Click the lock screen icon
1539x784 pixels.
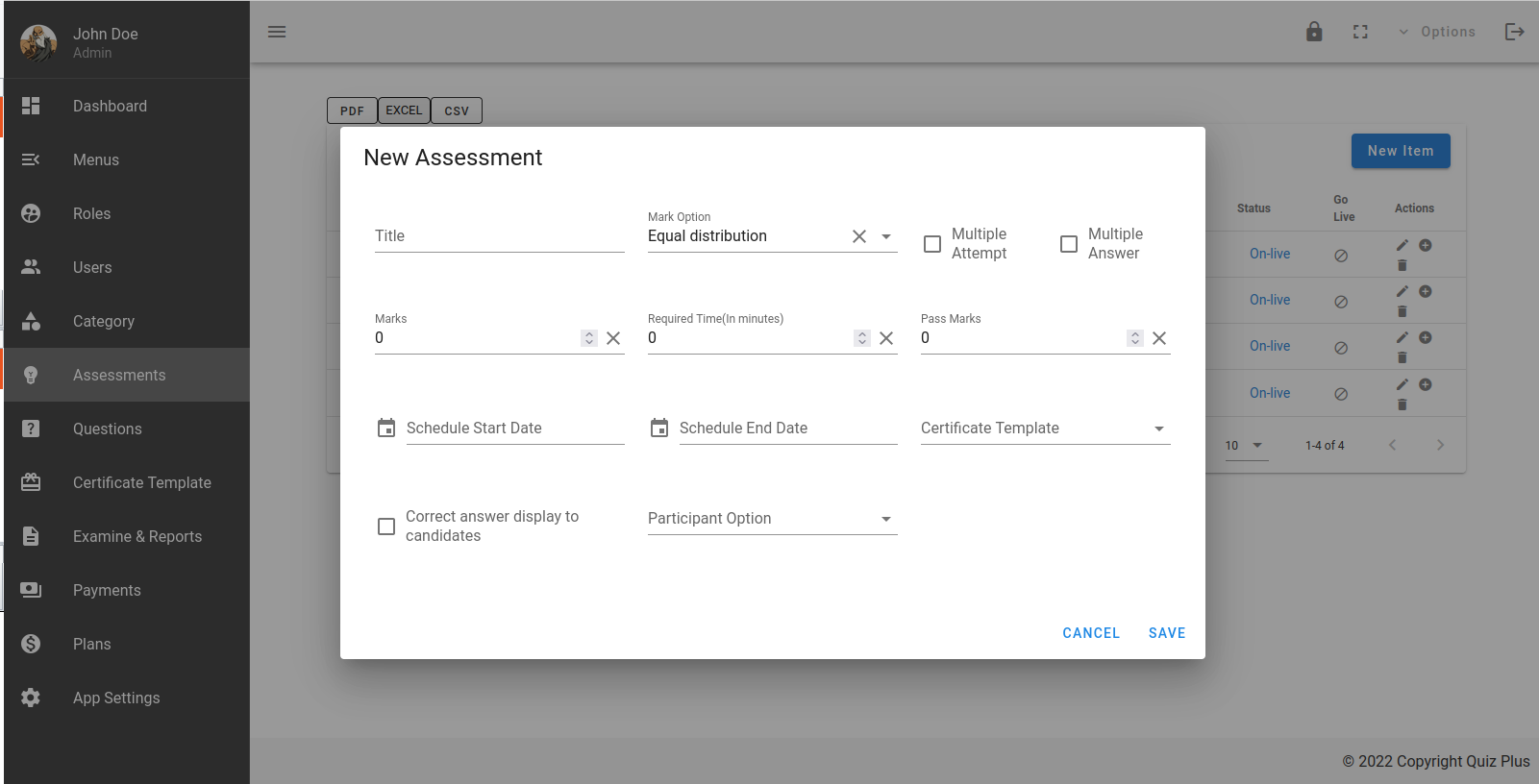1314,32
